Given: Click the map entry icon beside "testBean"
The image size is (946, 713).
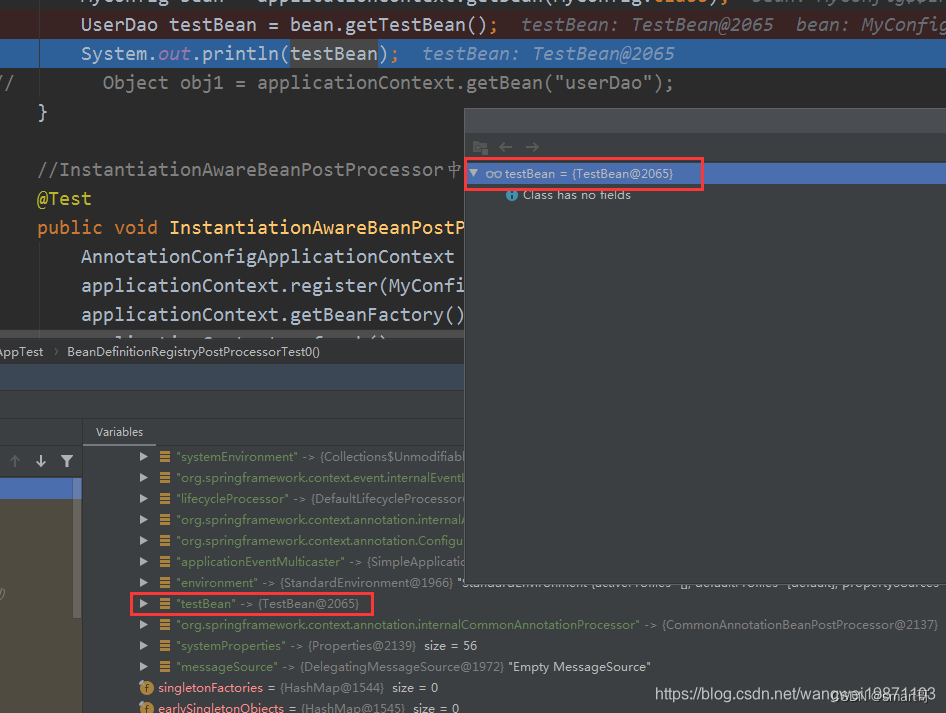Looking at the screenshot, I should [x=164, y=603].
